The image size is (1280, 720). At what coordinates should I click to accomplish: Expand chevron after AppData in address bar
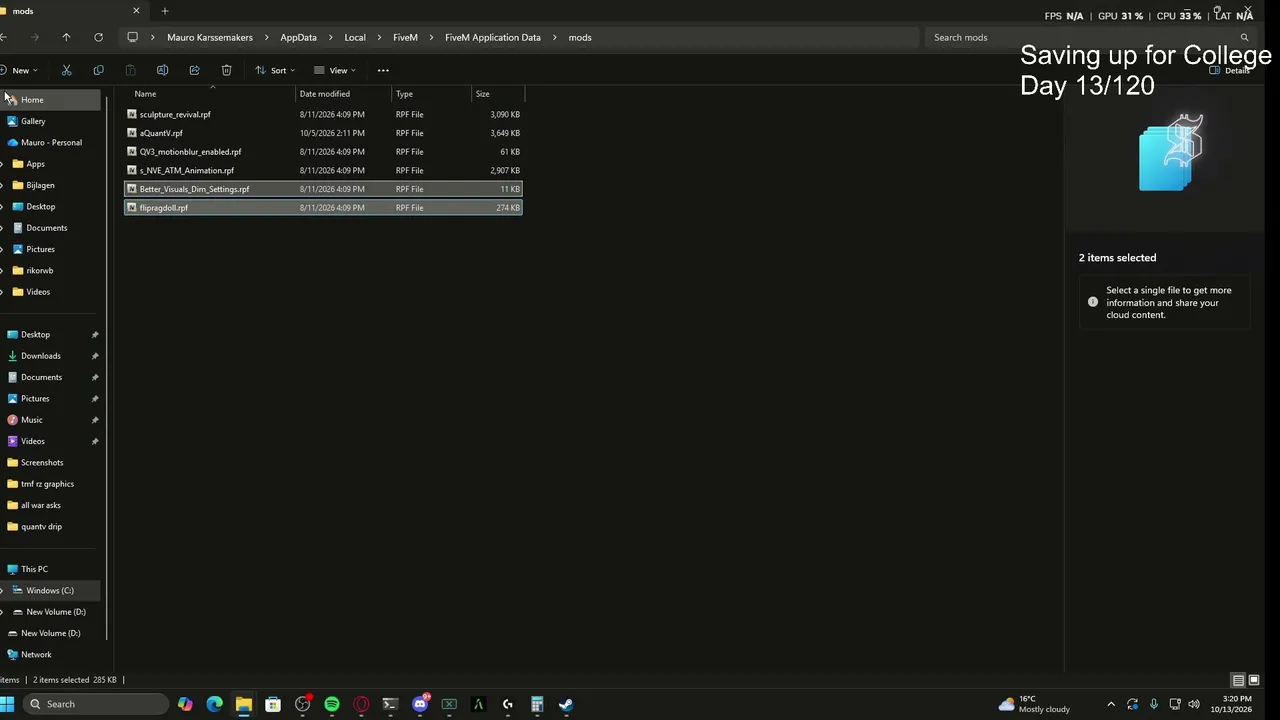pos(330,37)
